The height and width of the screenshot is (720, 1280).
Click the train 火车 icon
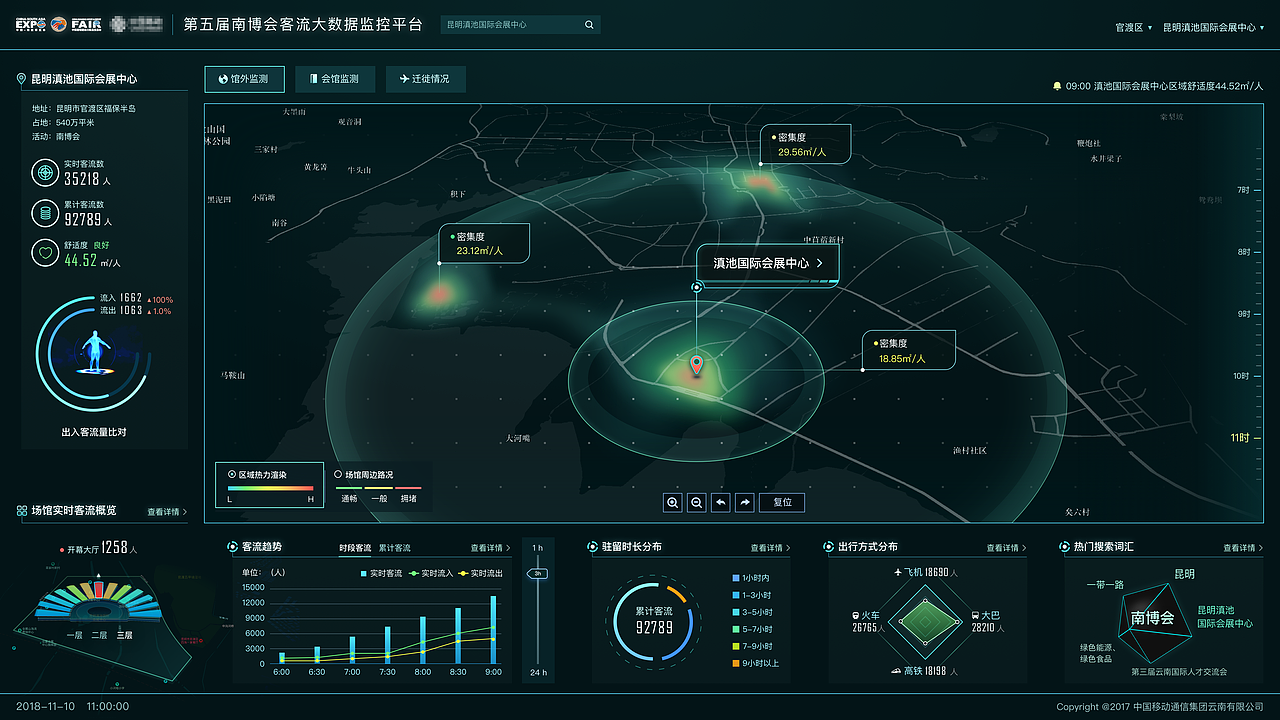[855, 615]
